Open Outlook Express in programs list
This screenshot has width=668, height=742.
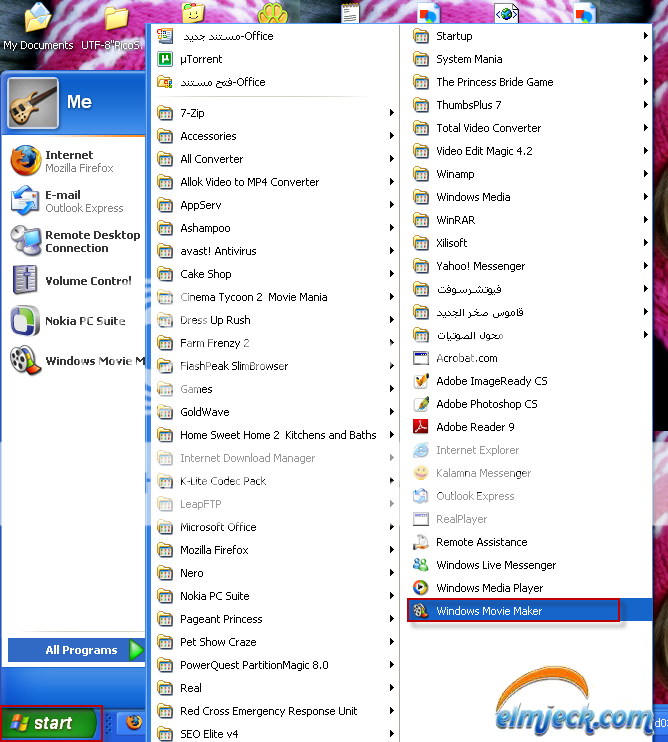pos(421,496)
